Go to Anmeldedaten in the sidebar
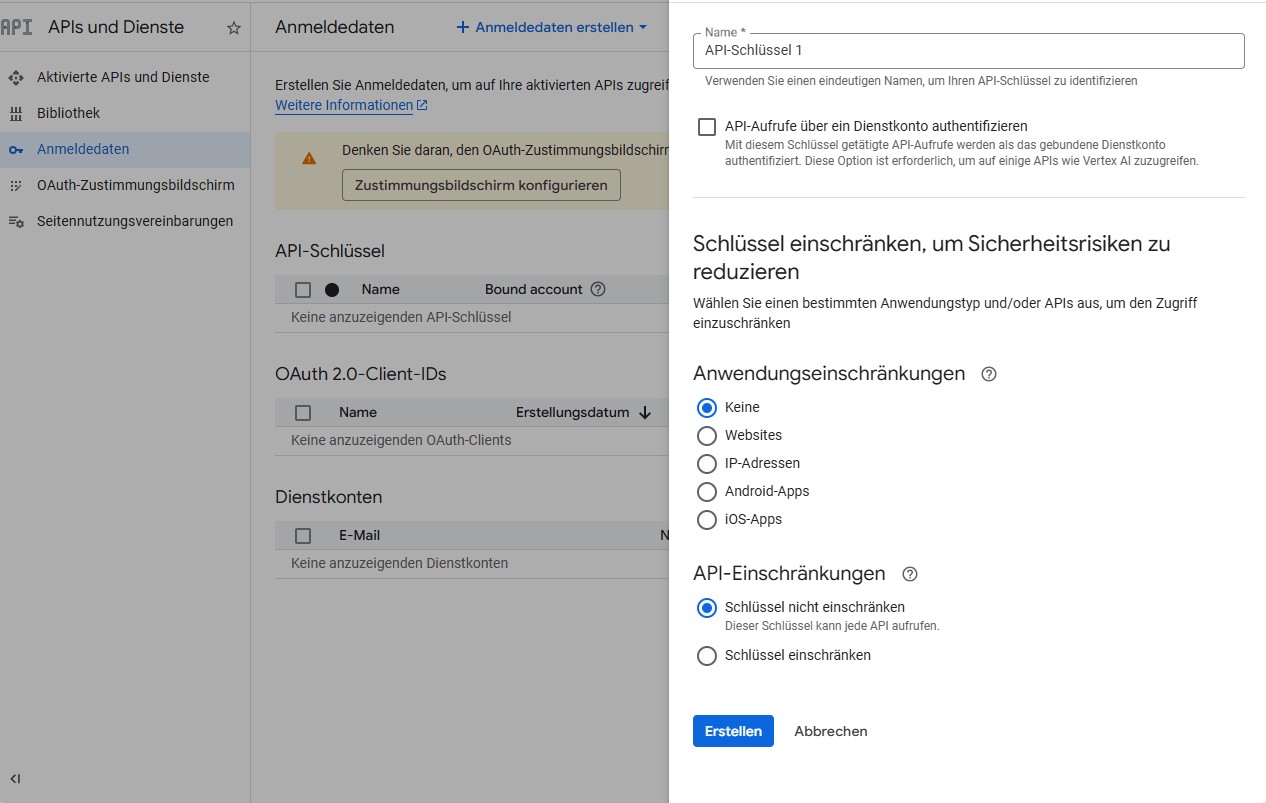 pos(83,149)
